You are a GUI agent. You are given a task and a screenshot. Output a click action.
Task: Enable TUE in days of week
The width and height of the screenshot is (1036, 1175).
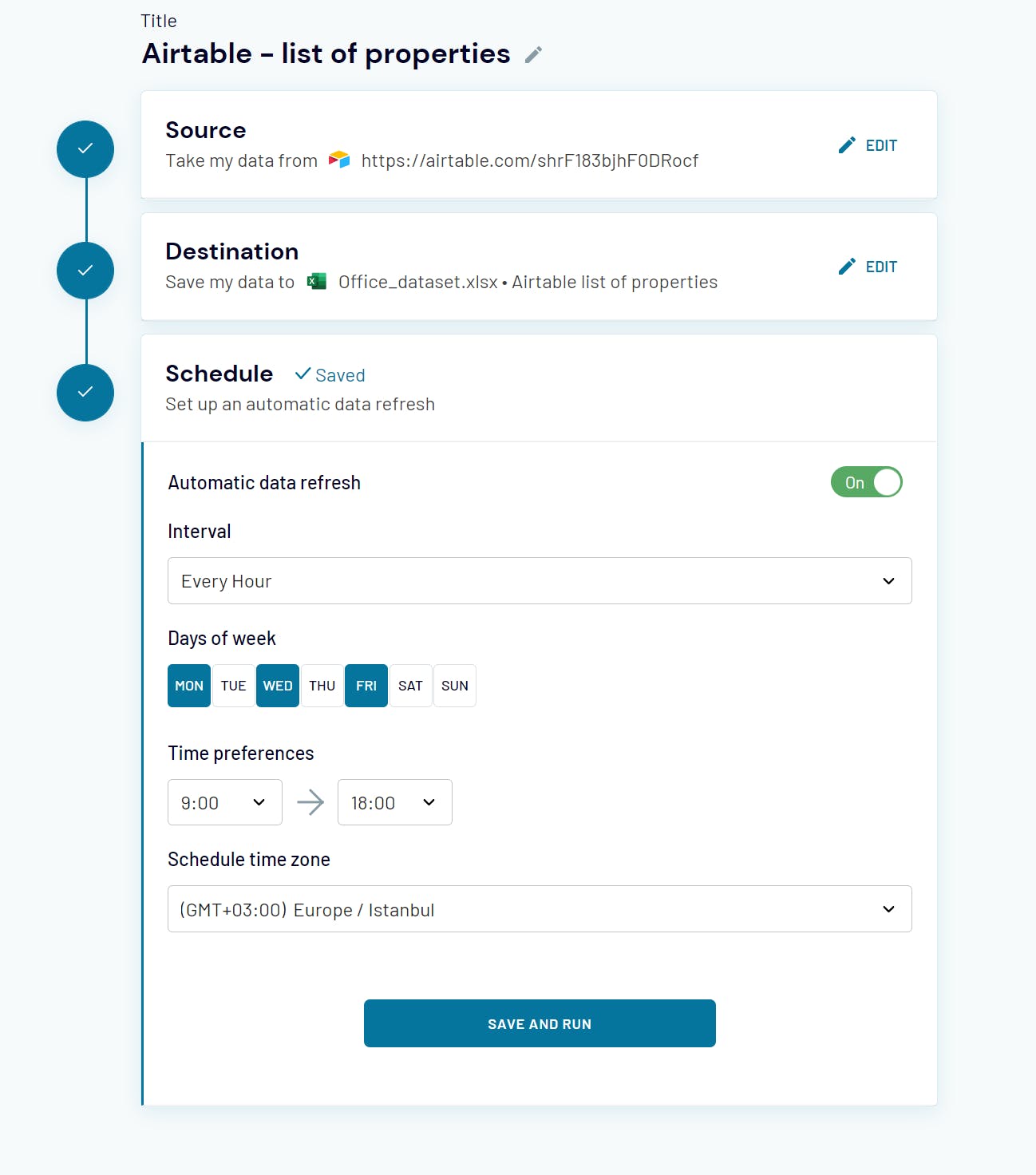coord(234,686)
